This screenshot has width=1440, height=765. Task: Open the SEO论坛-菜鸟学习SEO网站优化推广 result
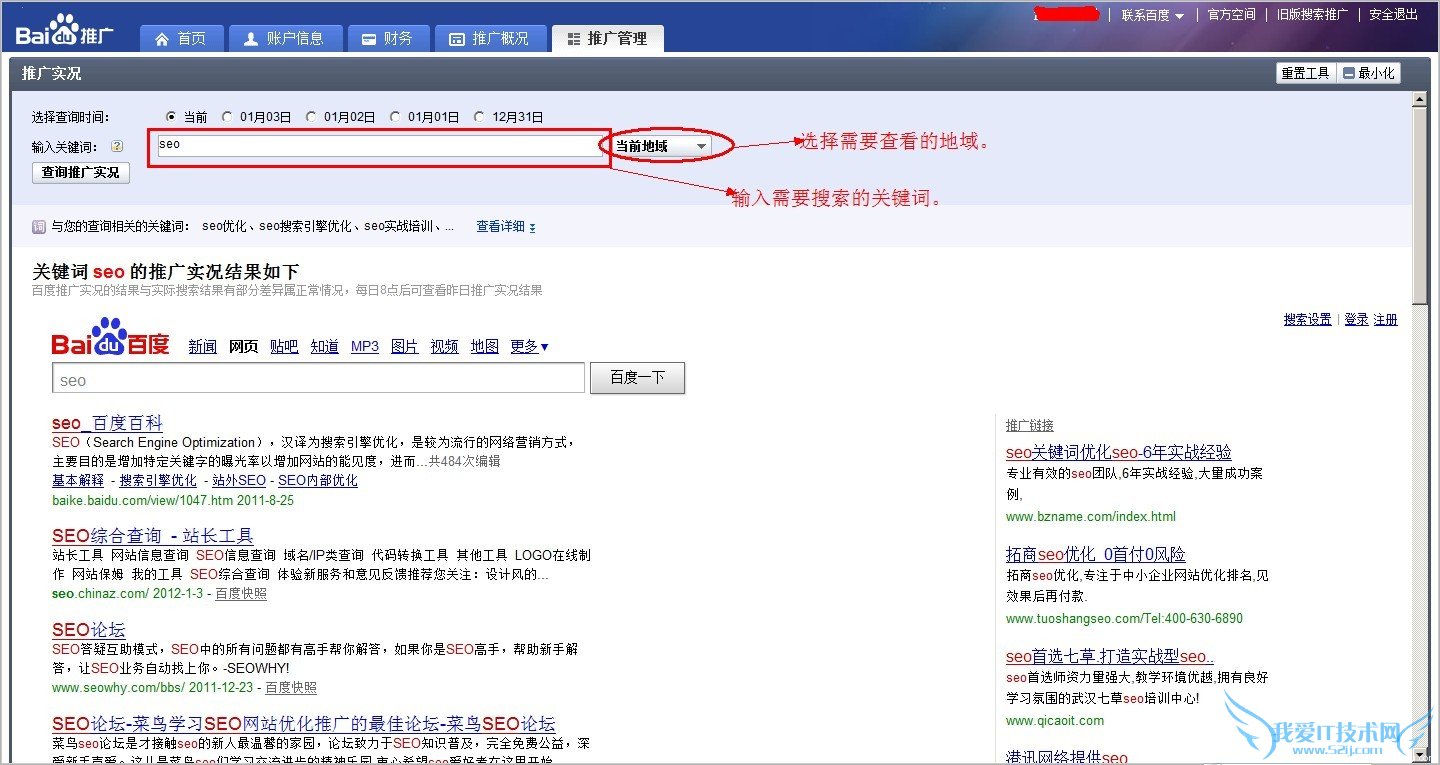[x=304, y=724]
